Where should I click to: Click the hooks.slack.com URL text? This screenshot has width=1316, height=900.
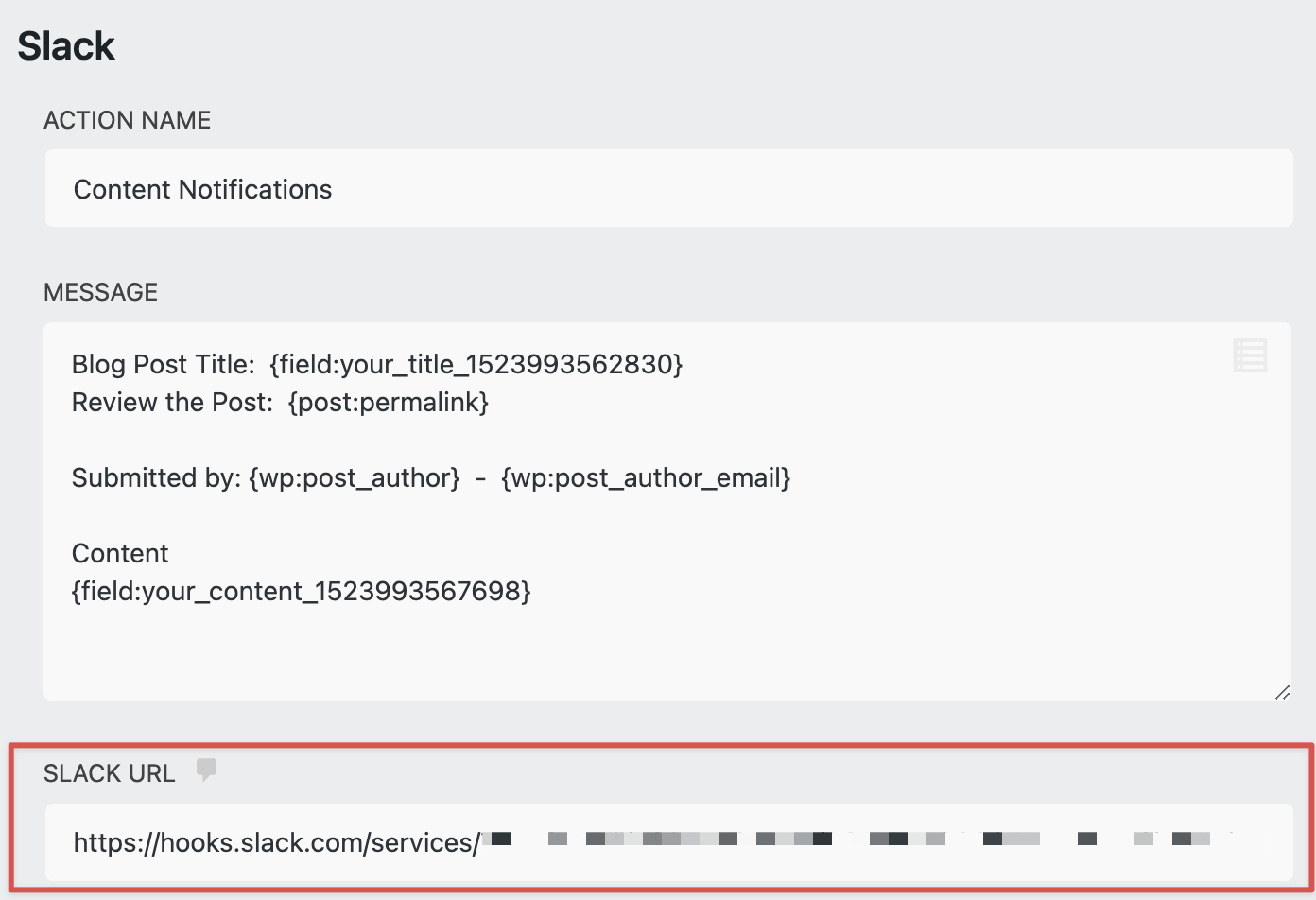point(276,842)
